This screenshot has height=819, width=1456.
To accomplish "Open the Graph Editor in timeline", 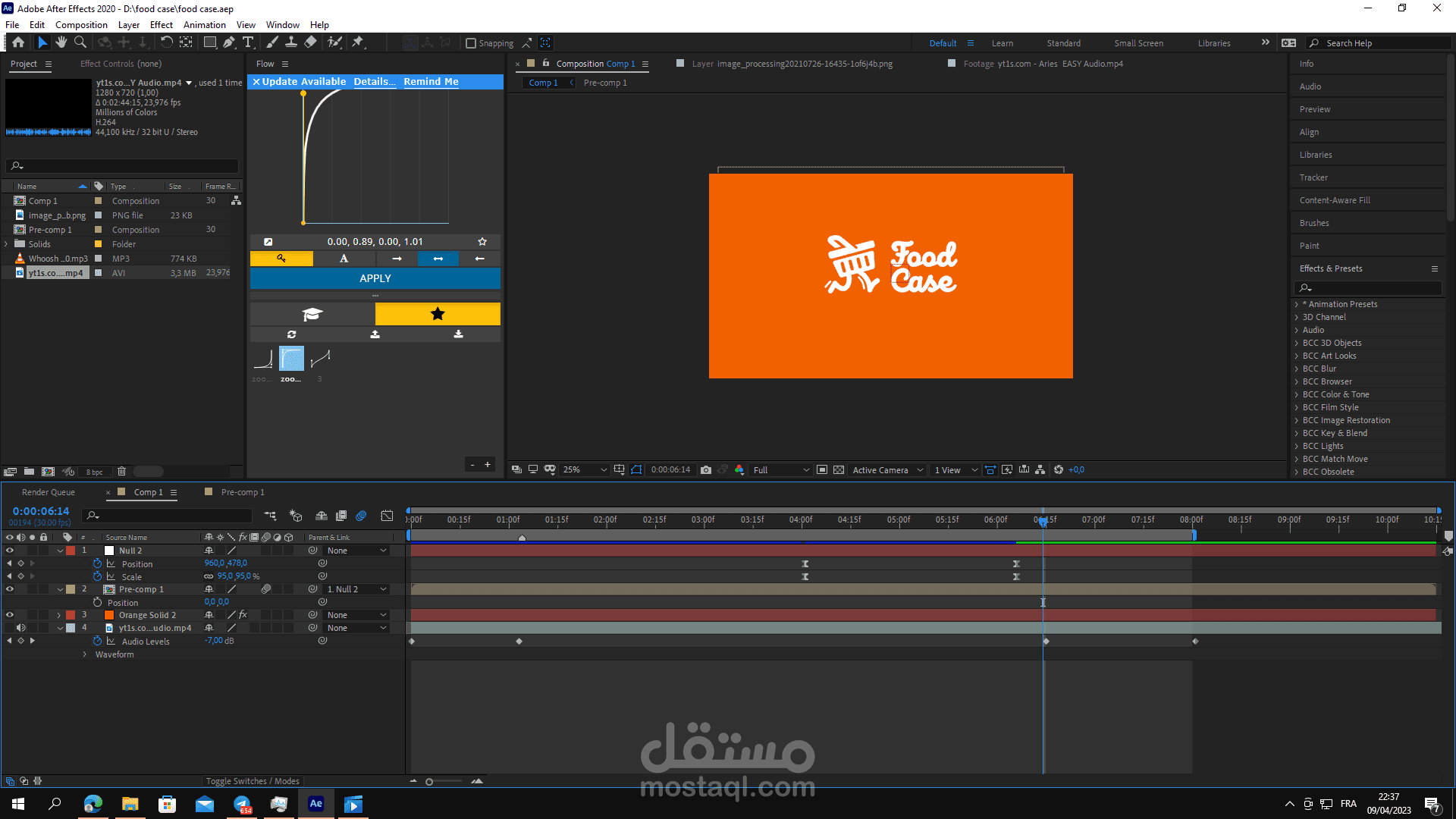I will coord(387,516).
